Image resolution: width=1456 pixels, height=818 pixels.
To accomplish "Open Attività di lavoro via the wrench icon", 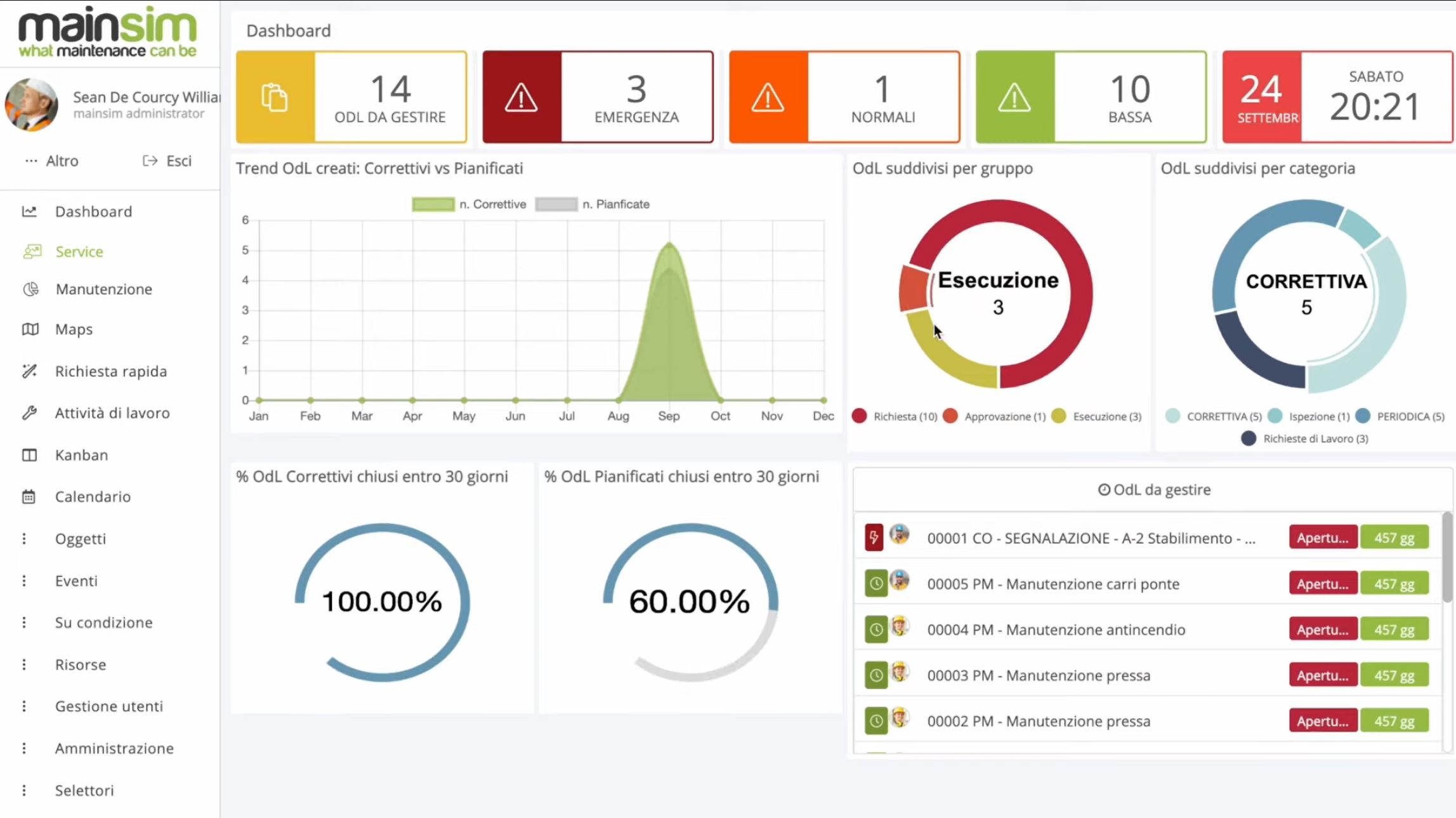I will click(x=30, y=412).
